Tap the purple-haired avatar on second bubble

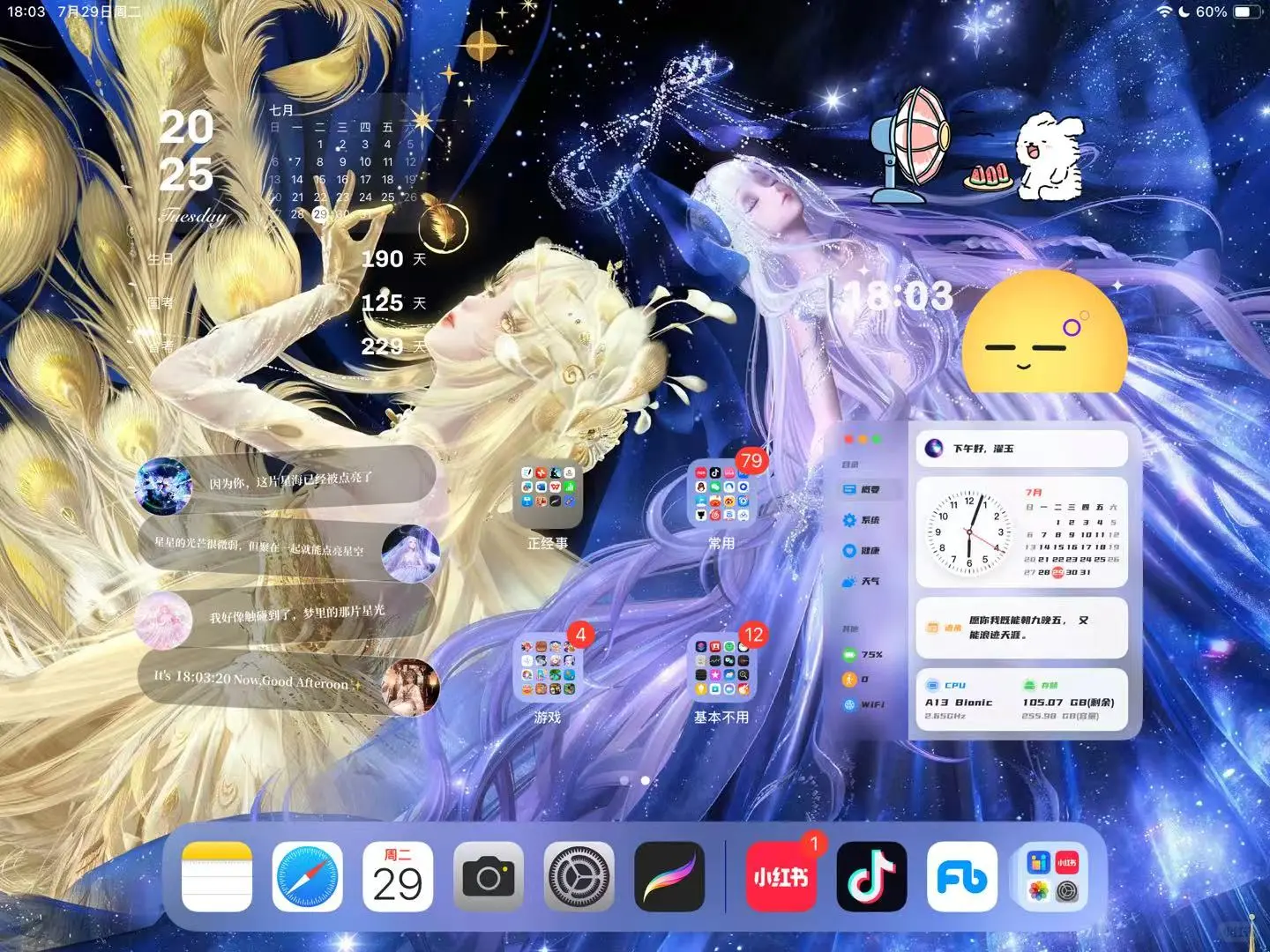(x=410, y=553)
